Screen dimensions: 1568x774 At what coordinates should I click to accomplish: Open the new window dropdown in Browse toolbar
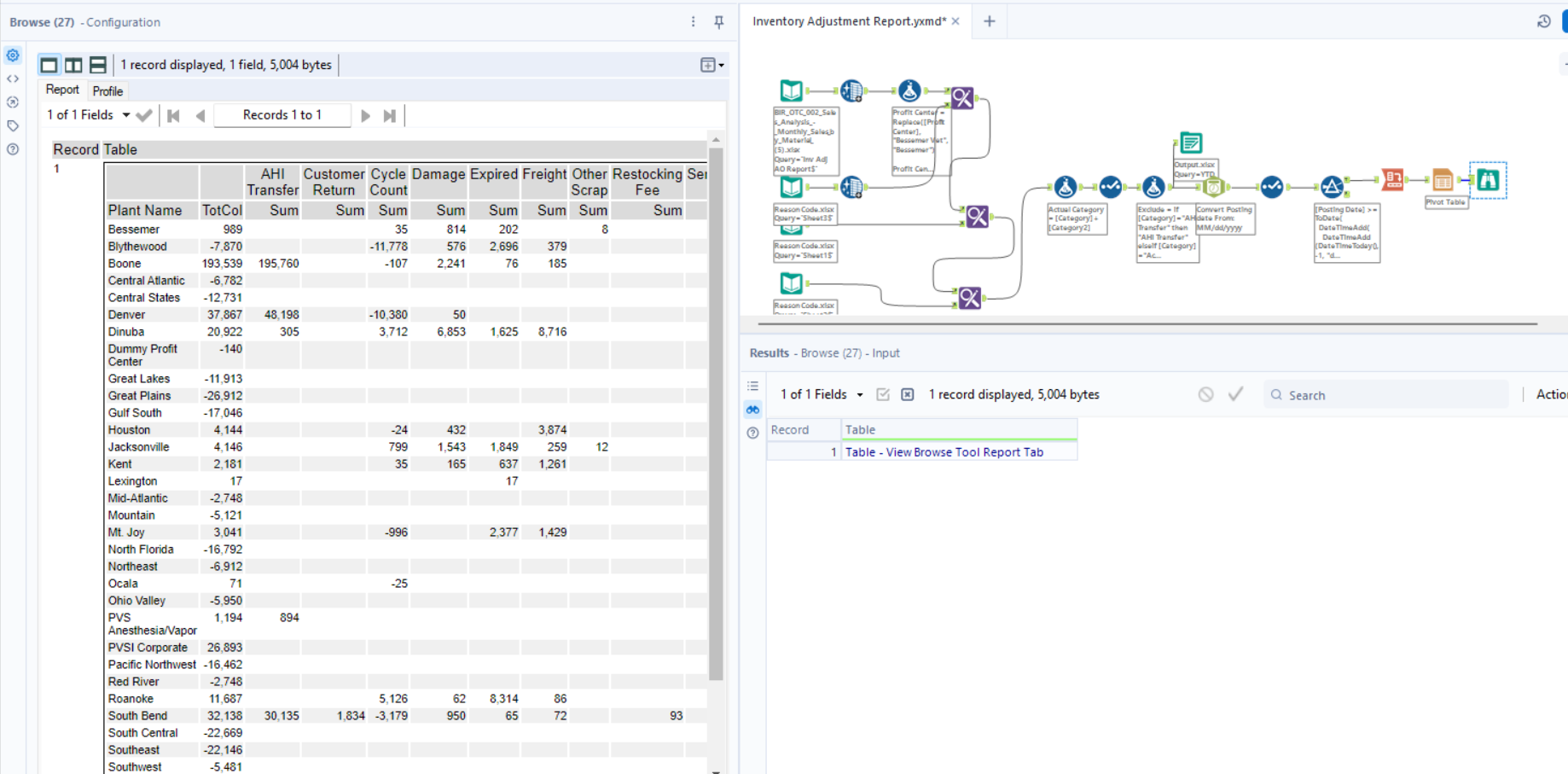(711, 65)
